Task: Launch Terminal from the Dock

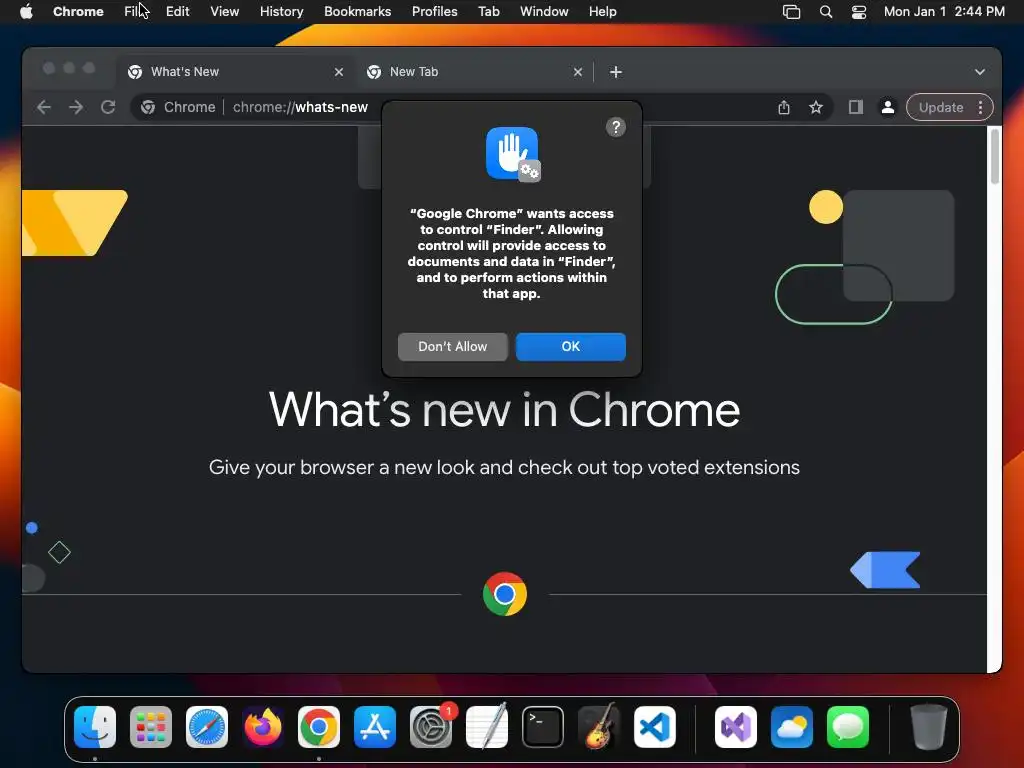Action: tap(543, 727)
